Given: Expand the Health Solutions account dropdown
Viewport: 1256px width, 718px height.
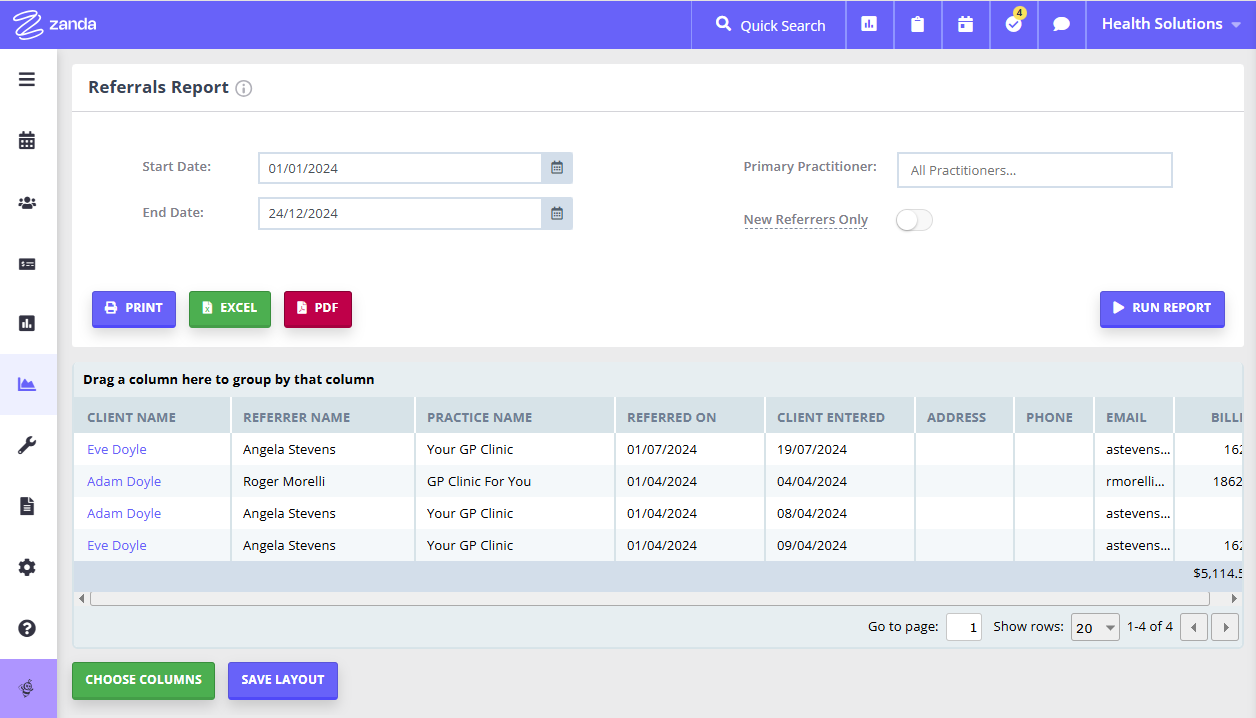Looking at the screenshot, I should [x=1171, y=23].
